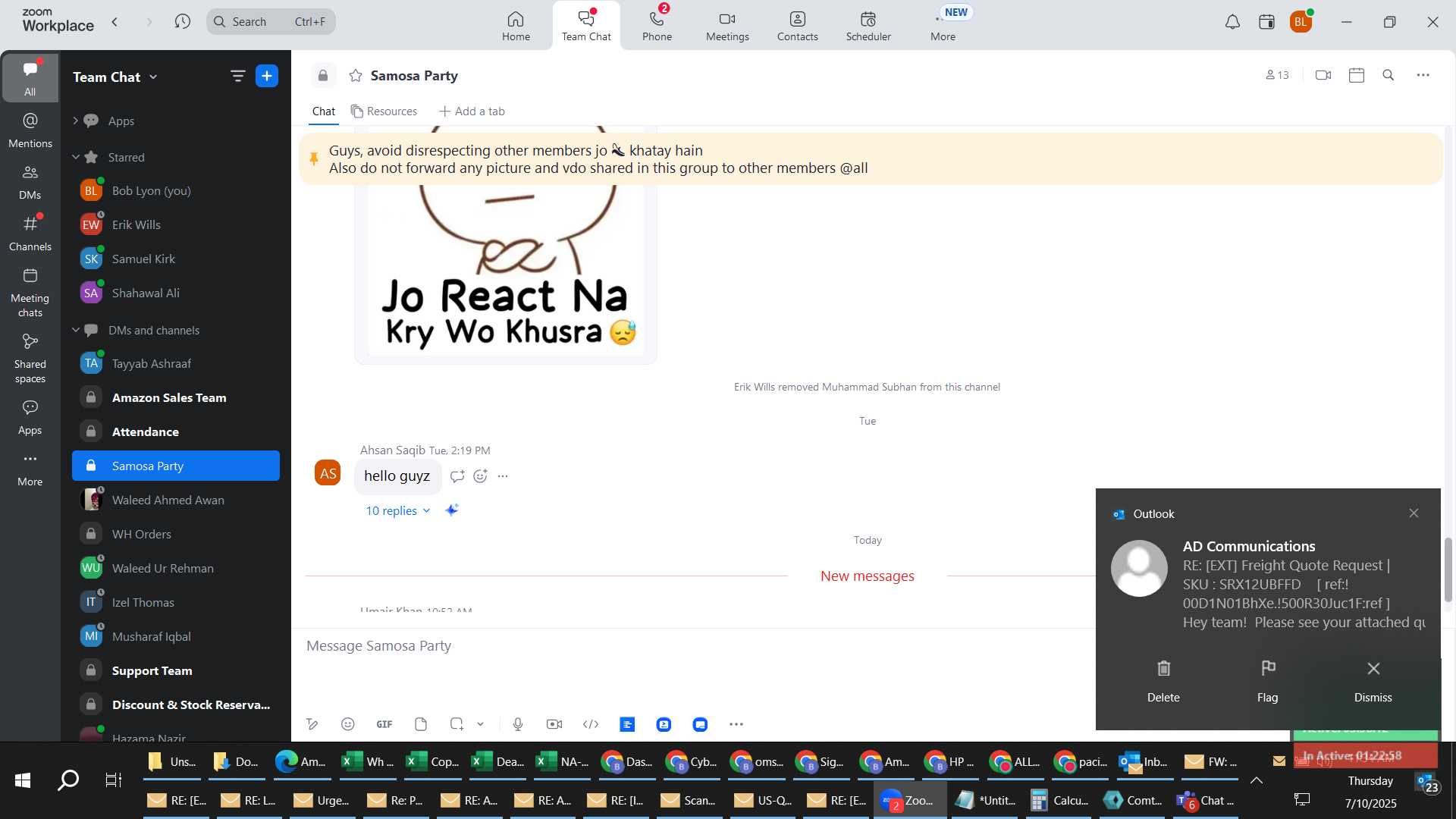
Task: Switch to the Resources tab in Samosa Party
Action: 384,111
